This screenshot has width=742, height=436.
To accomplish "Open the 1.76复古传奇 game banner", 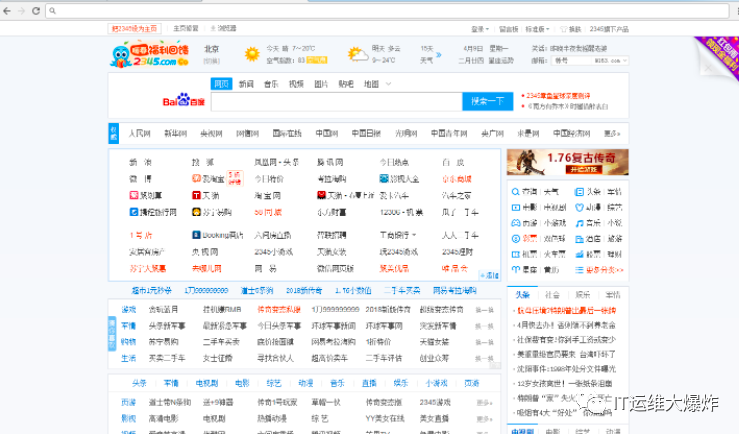I will [x=567, y=162].
